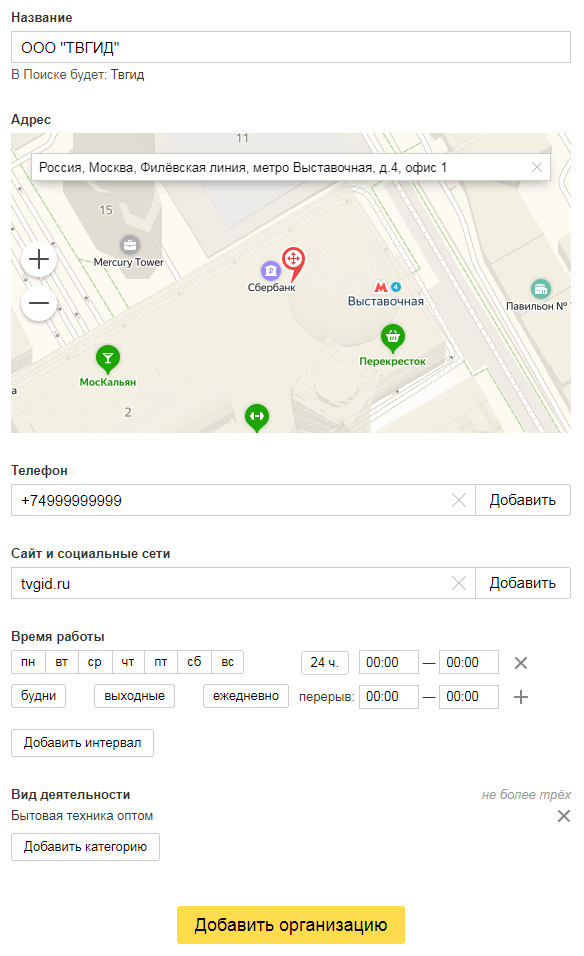Toggle Monday (пн) day button
584x956 pixels.
tap(28, 662)
